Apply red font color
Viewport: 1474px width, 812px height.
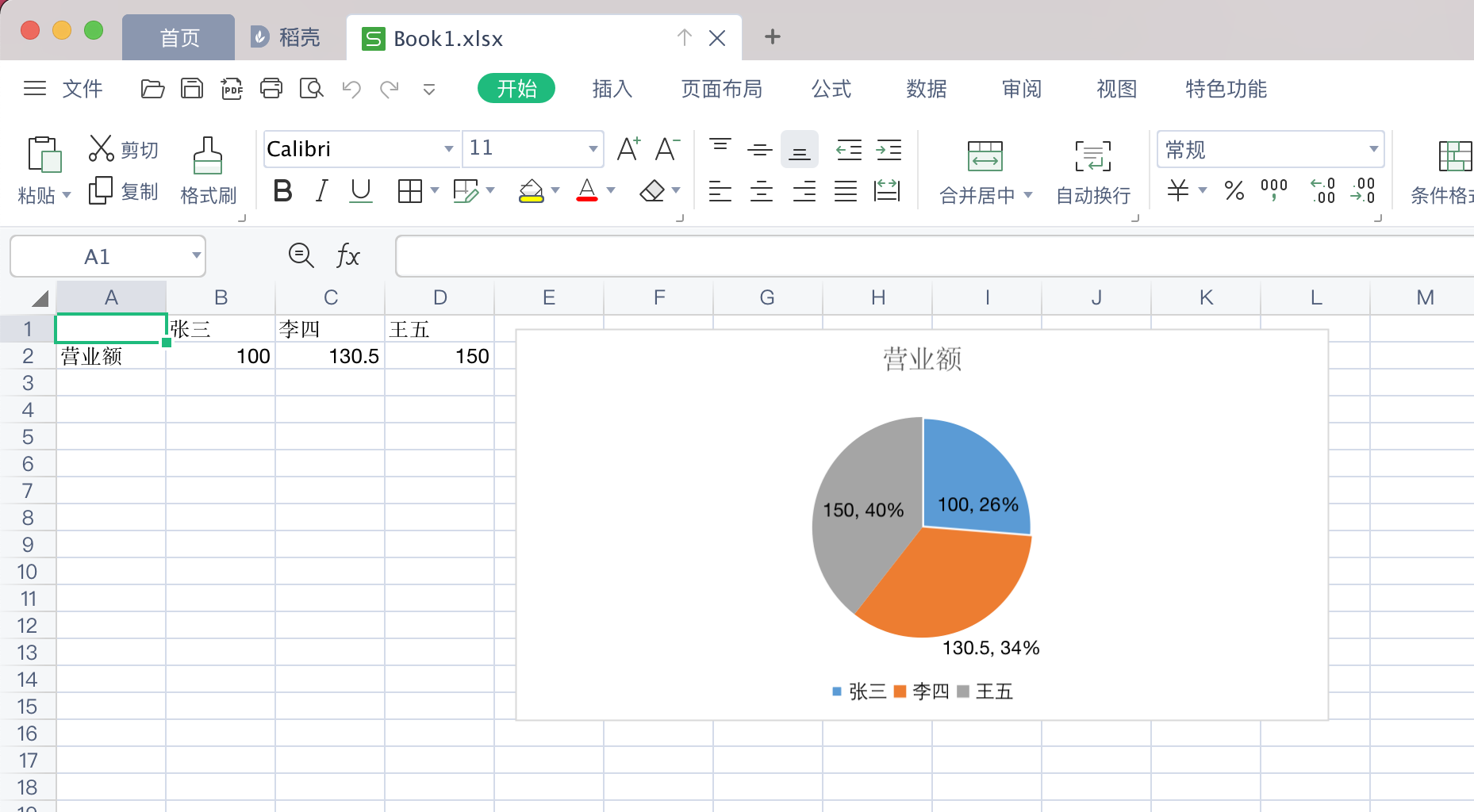[587, 190]
